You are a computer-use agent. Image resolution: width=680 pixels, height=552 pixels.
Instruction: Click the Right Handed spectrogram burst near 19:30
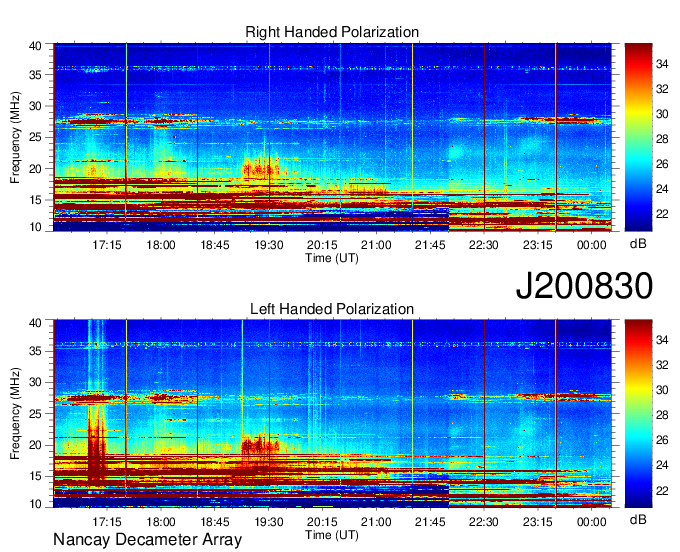(262, 167)
